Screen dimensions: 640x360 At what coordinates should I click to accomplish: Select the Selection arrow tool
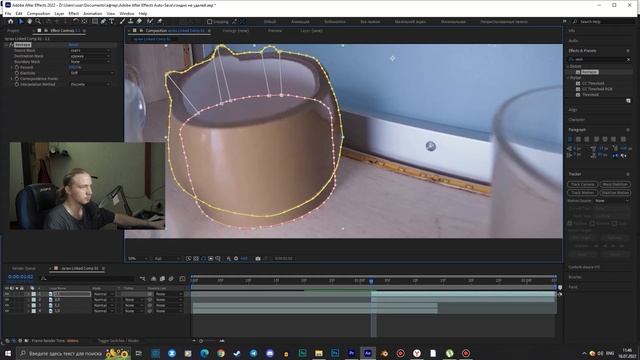click(21, 21)
